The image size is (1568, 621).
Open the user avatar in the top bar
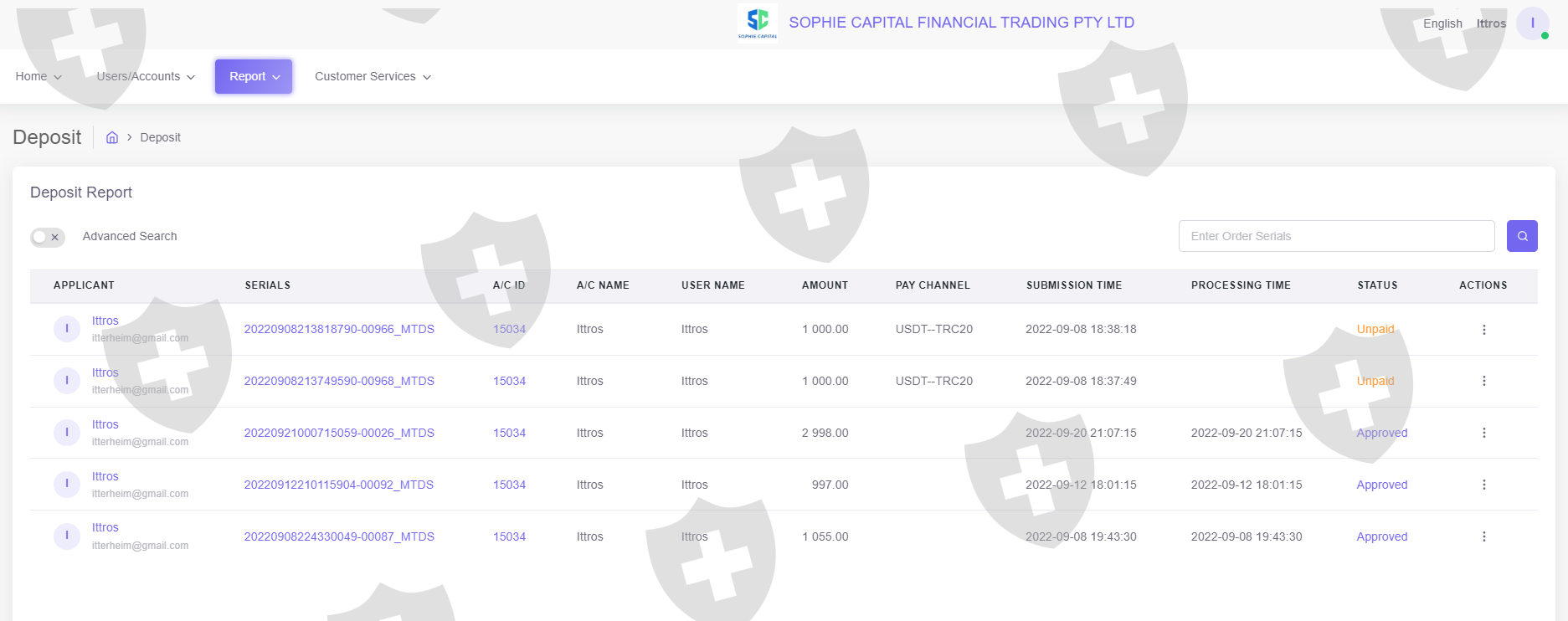(1533, 23)
